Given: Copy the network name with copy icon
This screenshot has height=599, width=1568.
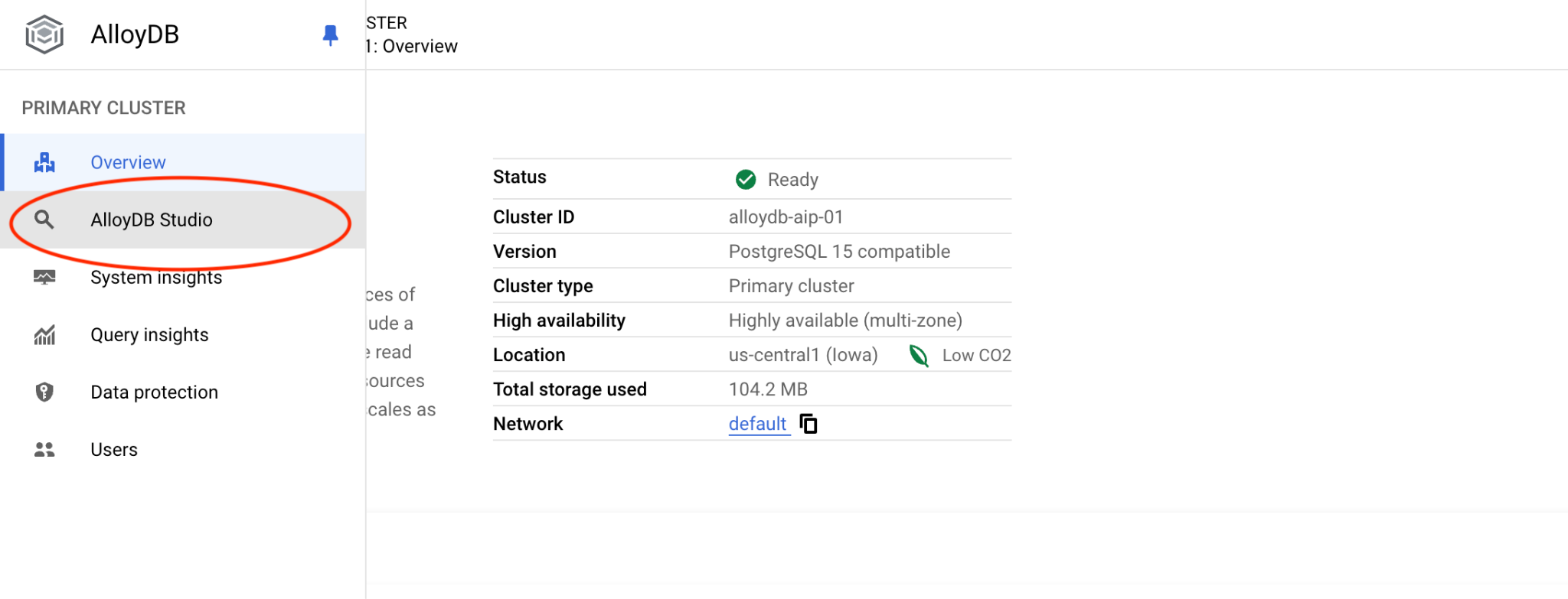Looking at the screenshot, I should pos(808,424).
